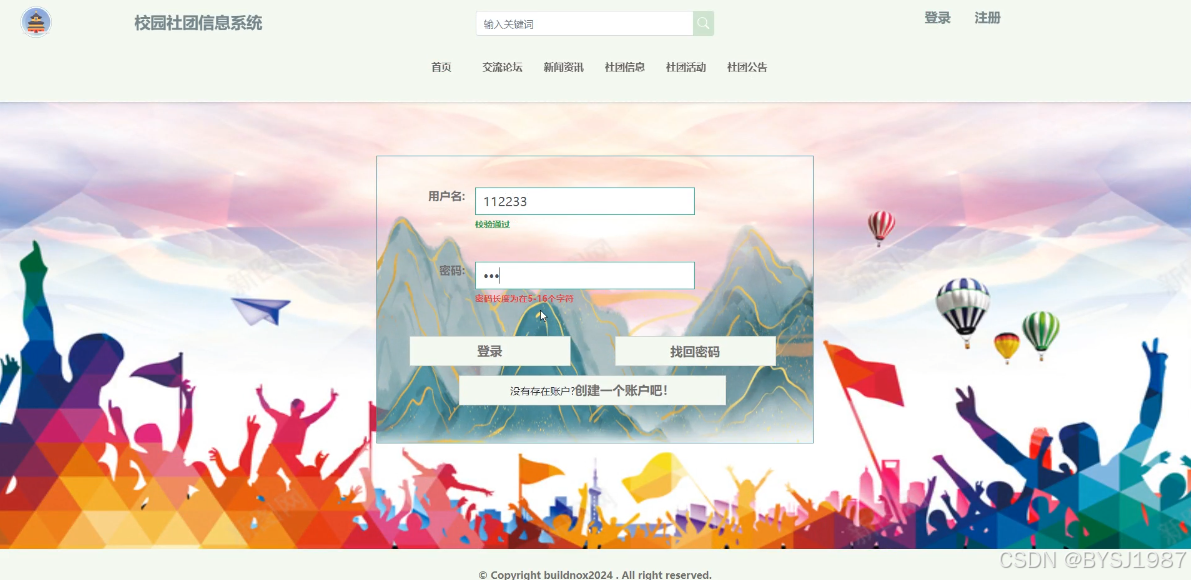Screen dimensions: 1191x580
Task: Click the red striped hot-air balloon
Action: [x=881, y=228]
